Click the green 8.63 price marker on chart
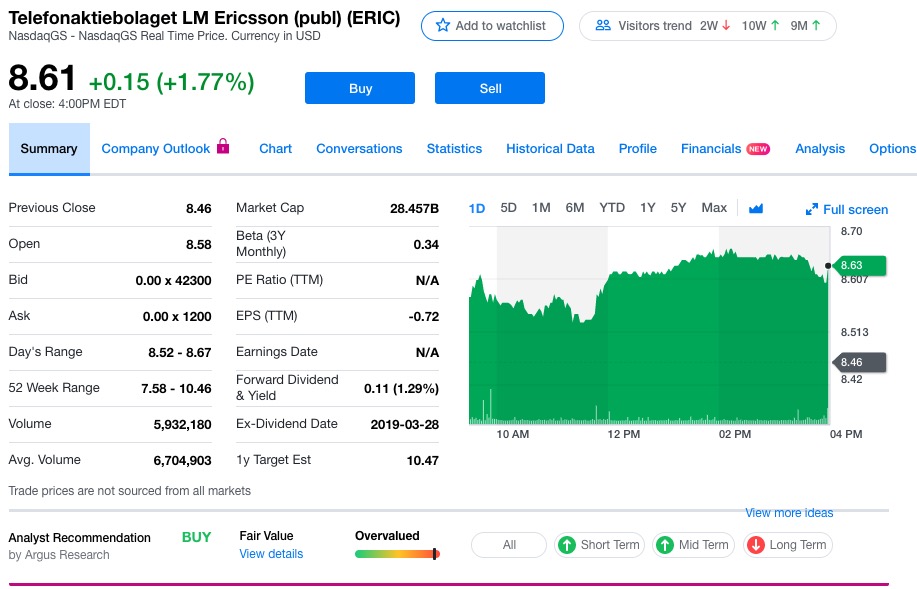This screenshot has width=917, height=589. pyautogui.click(x=859, y=266)
